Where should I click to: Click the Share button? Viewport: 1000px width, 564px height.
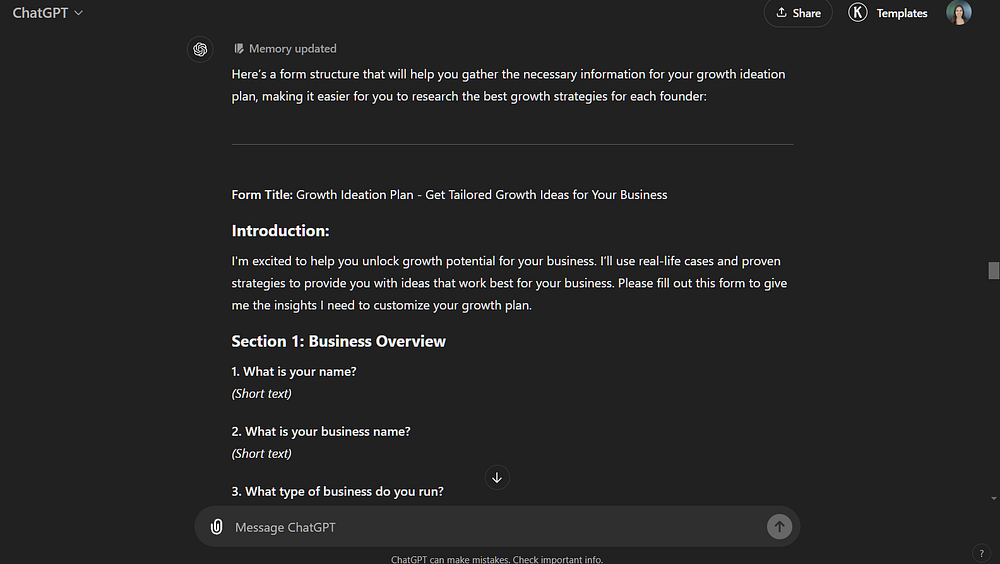(798, 13)
